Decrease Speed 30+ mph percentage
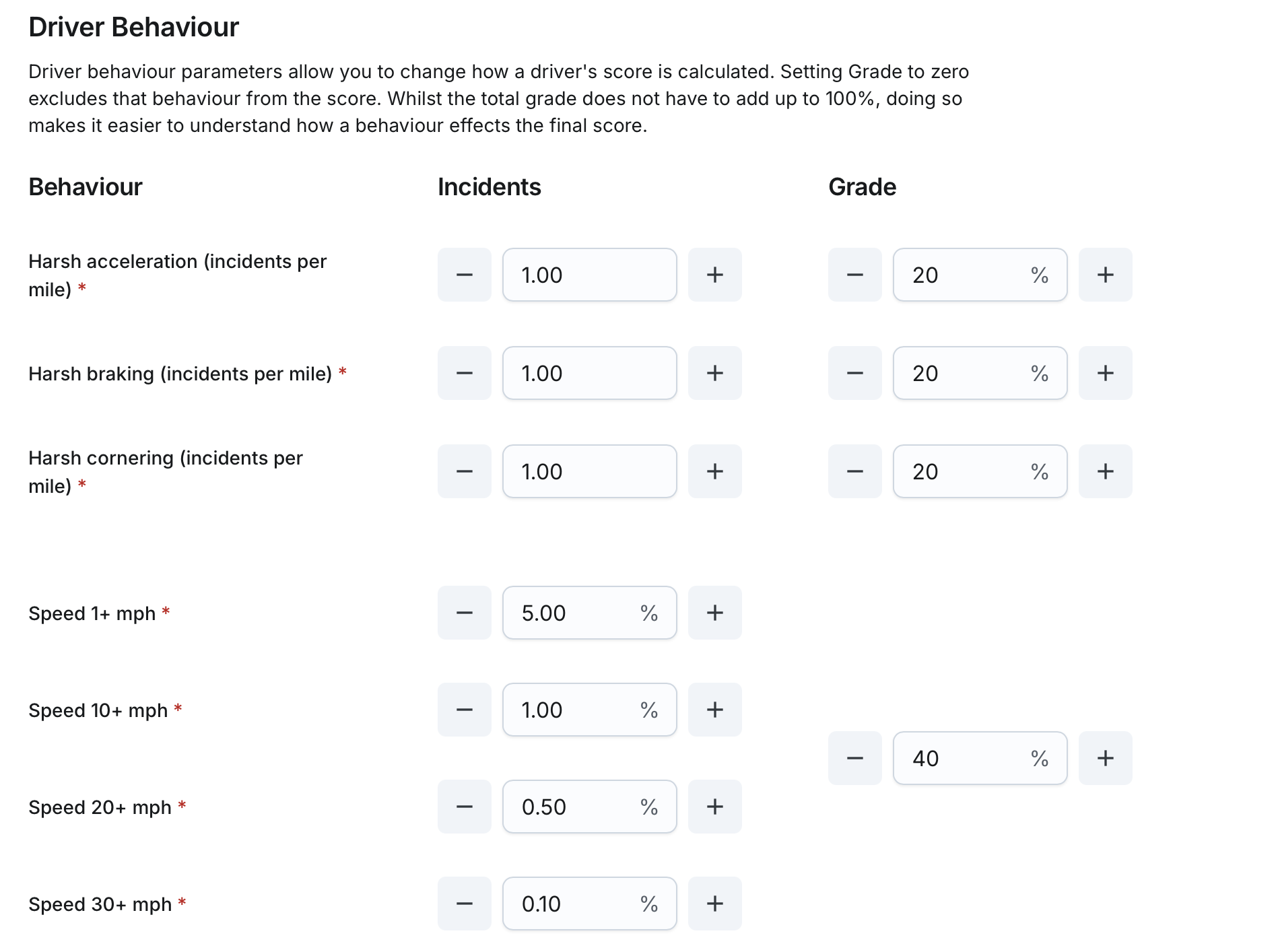This screenshot has height=952, width=1278. (464, 904)
